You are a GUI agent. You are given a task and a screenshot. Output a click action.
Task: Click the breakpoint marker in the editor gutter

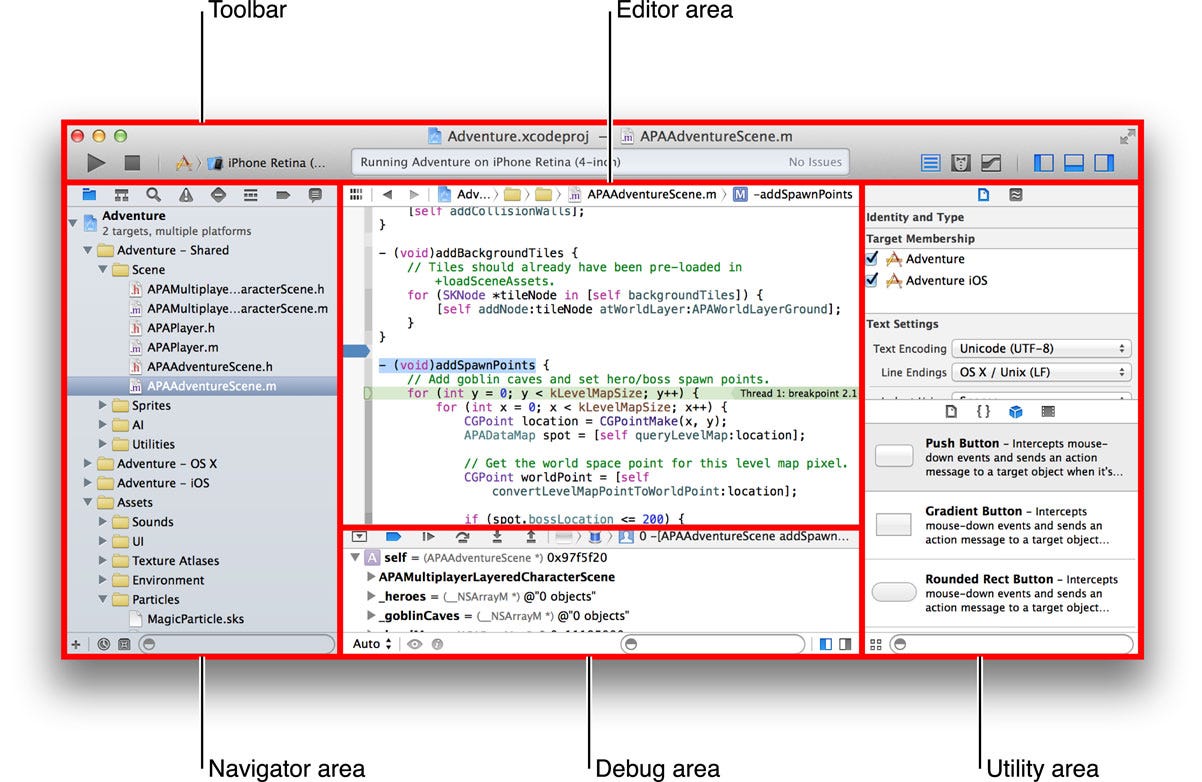point(355,351)
